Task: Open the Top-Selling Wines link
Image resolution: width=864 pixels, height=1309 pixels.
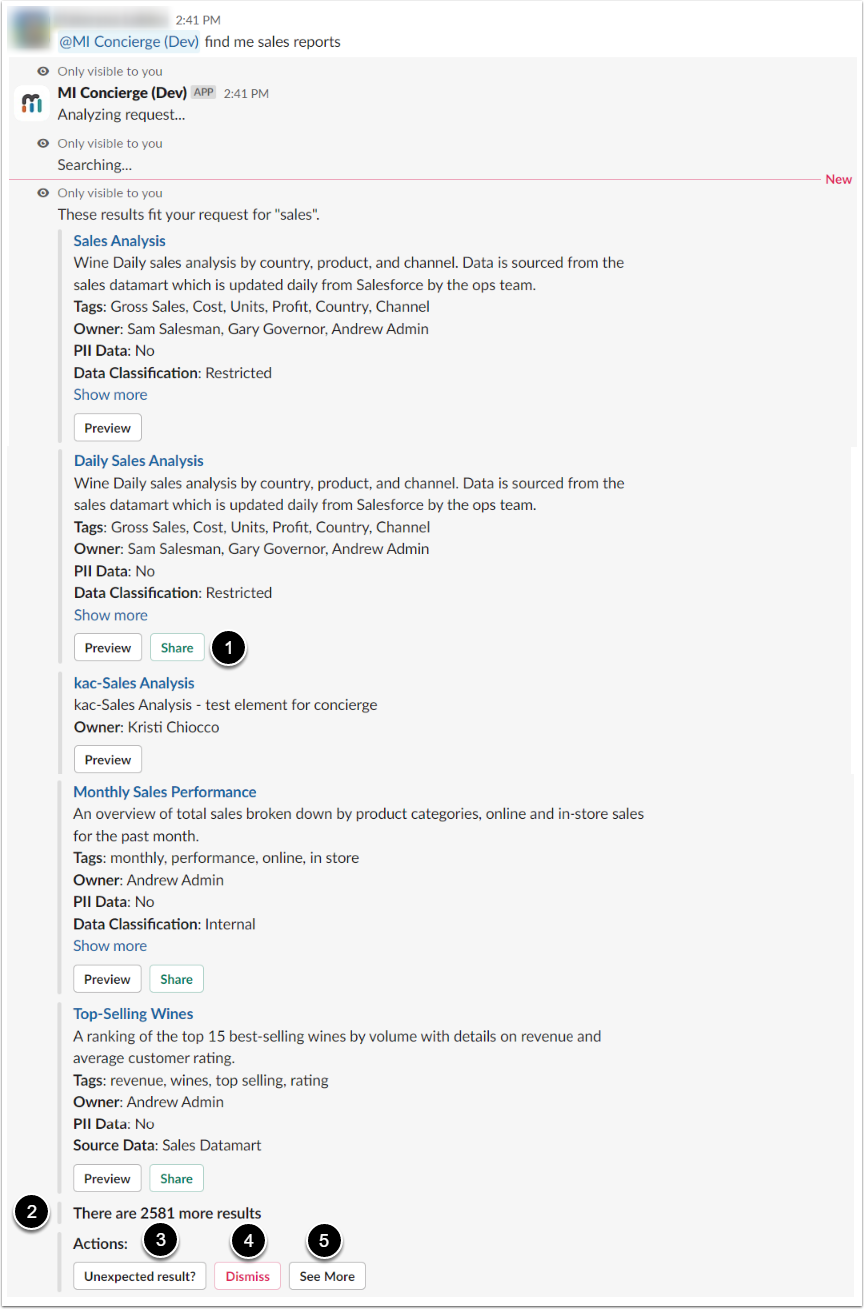Action: click(x=133, y=1014)
